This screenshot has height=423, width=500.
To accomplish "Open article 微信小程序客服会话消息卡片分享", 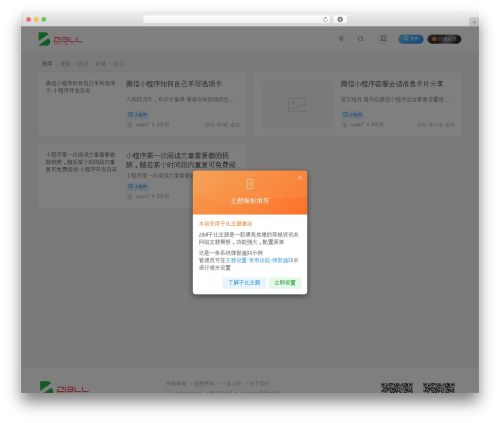I will [392, 84].
